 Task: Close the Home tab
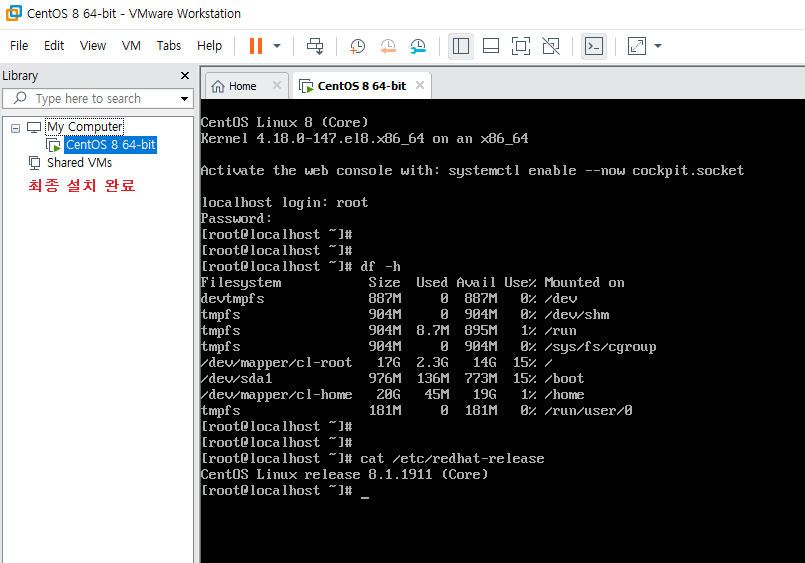[x=277, y=85]
